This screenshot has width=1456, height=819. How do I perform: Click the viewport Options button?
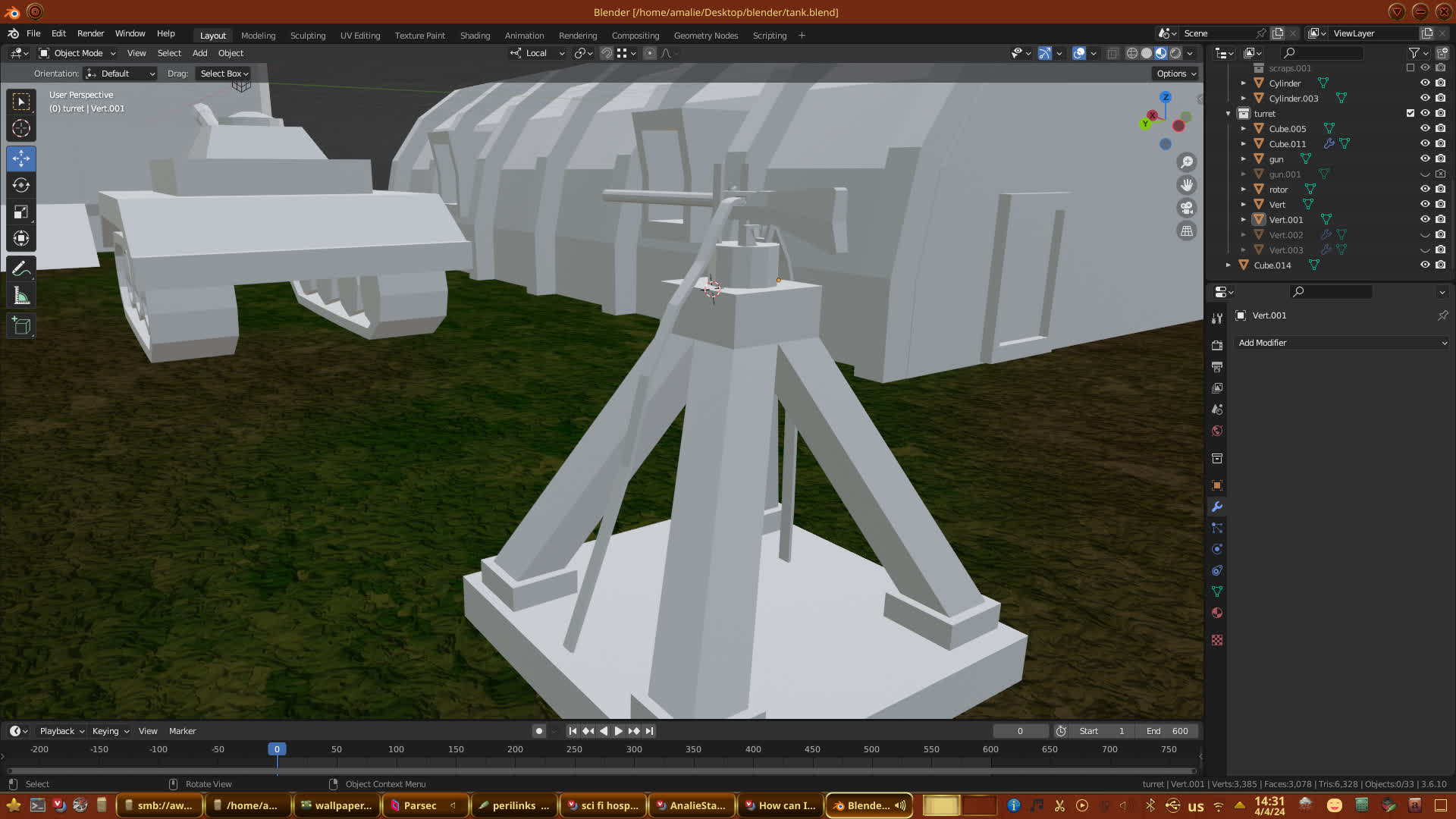coord(1176,74)
